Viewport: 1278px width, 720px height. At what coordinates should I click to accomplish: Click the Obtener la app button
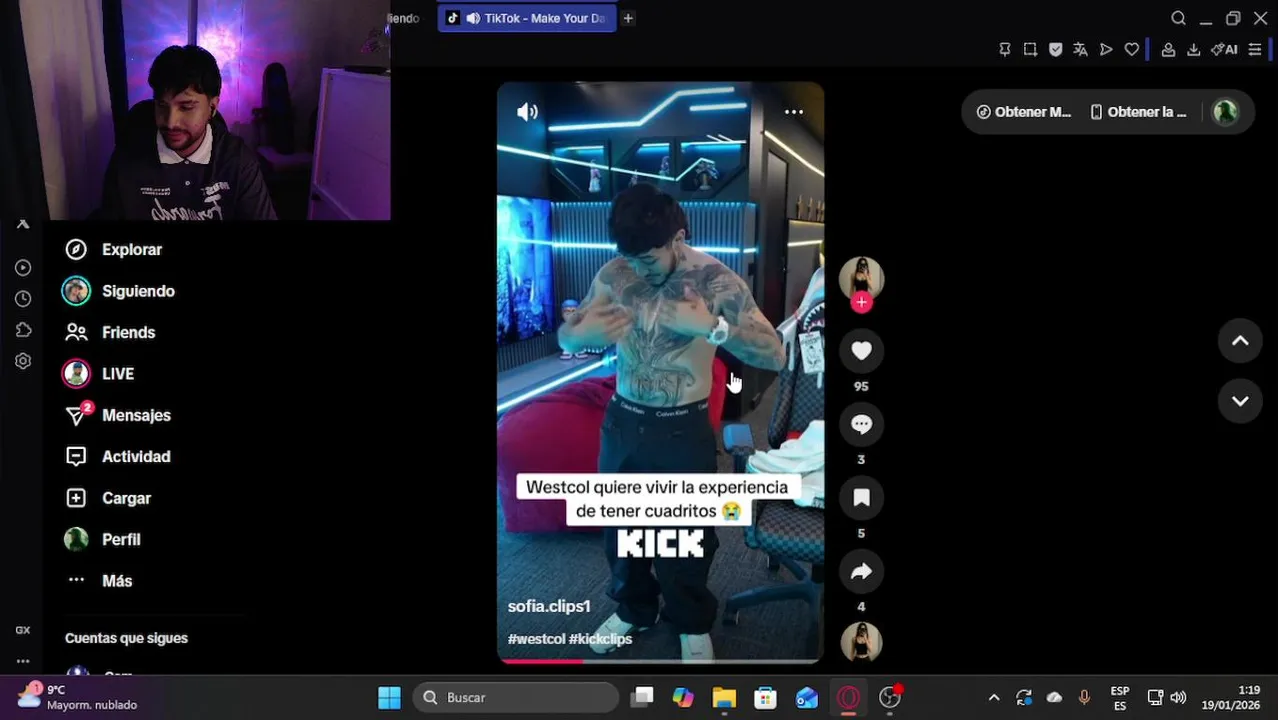tap(1138, 112)
